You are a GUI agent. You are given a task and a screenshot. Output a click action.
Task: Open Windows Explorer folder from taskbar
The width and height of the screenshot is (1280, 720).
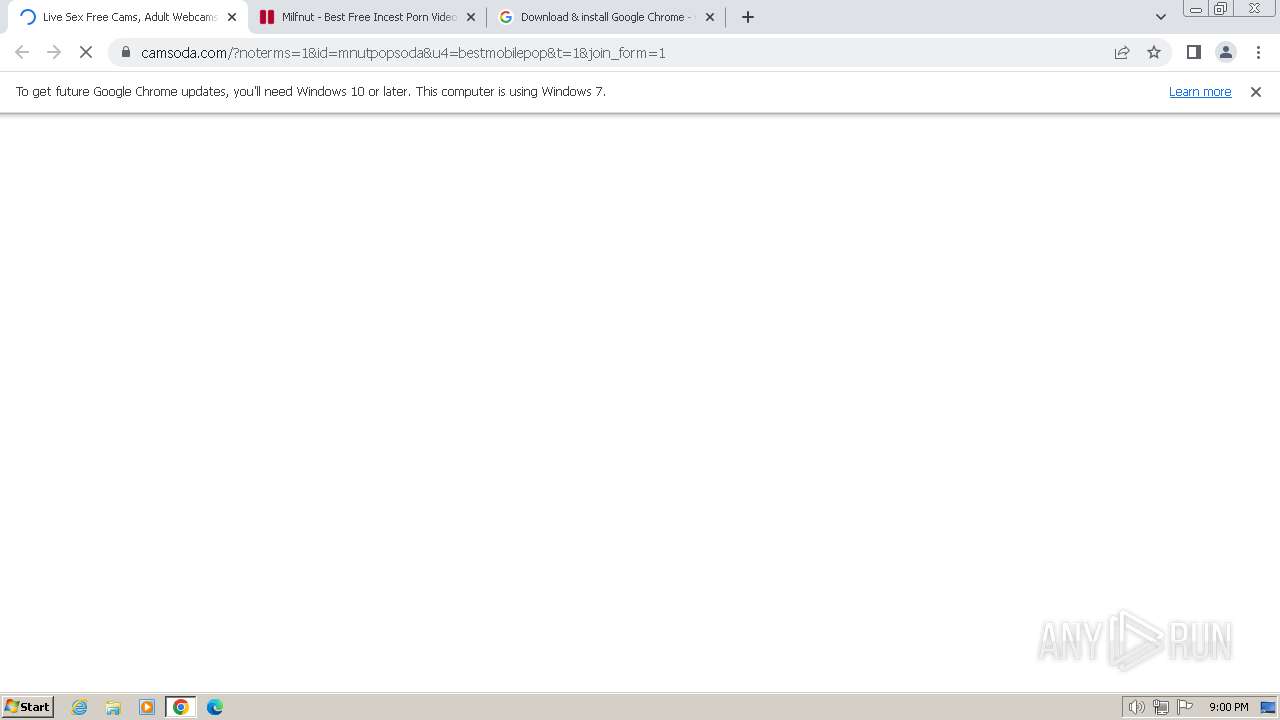113,707
